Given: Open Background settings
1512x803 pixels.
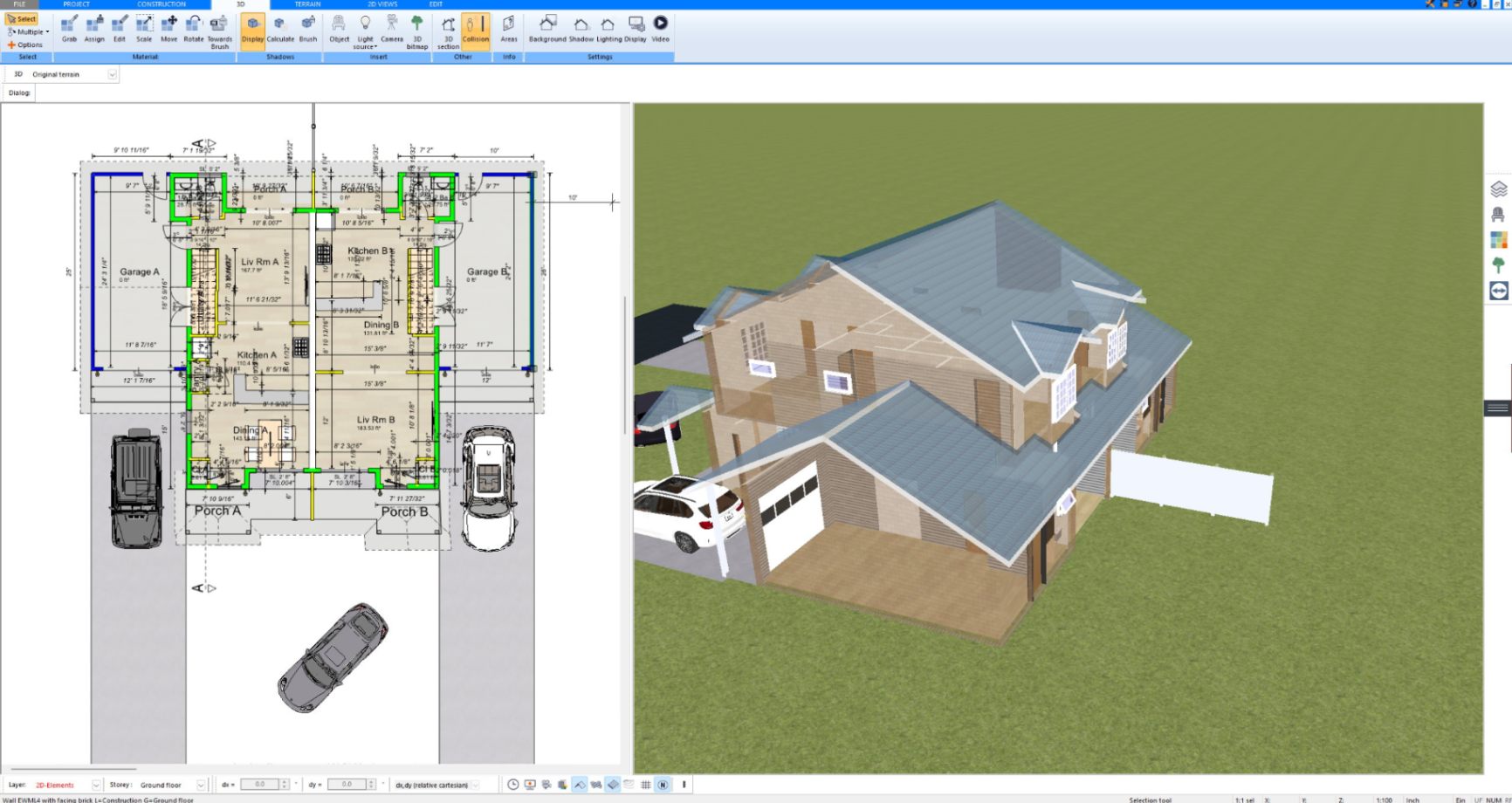Looking at the screenshot, I should (x=547, y=29).
